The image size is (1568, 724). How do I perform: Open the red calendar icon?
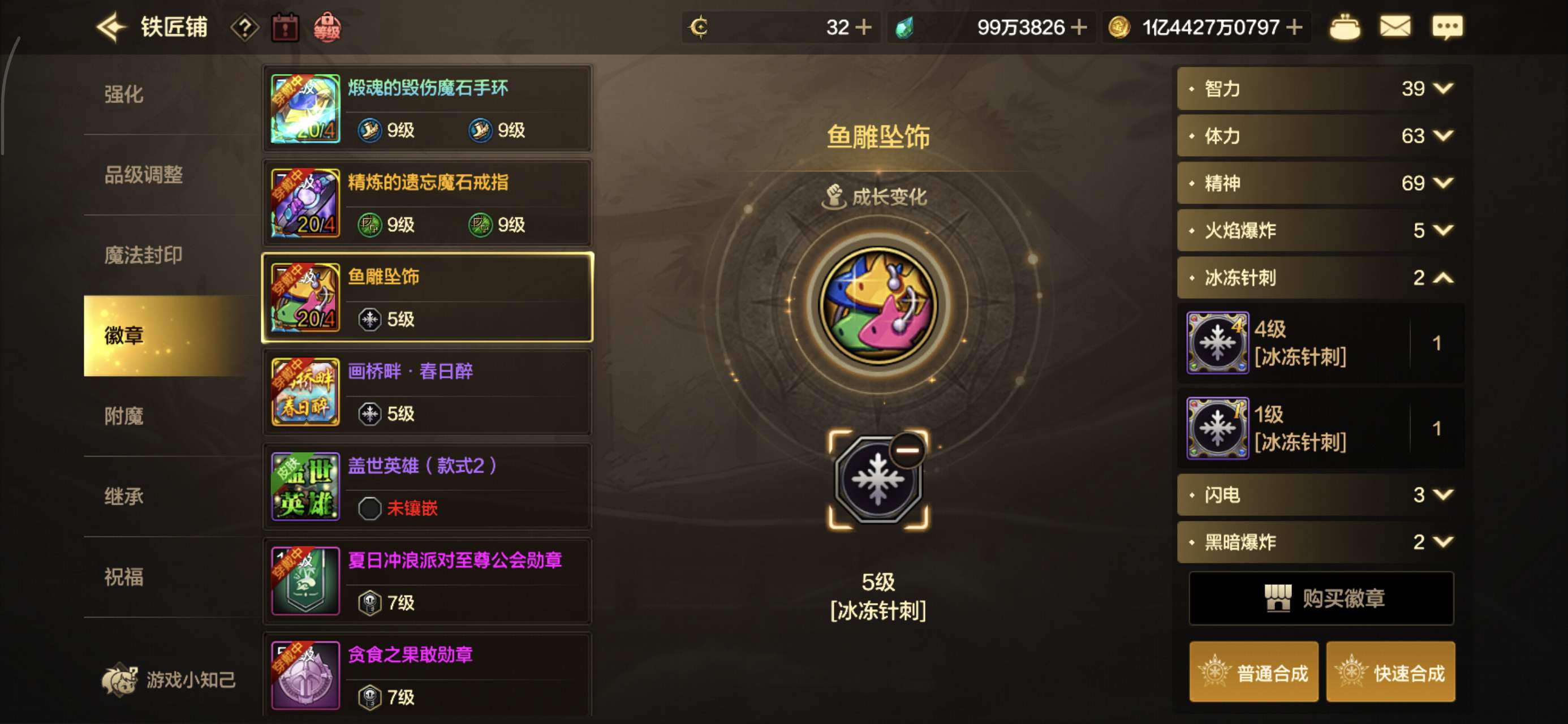coord(285,27)
